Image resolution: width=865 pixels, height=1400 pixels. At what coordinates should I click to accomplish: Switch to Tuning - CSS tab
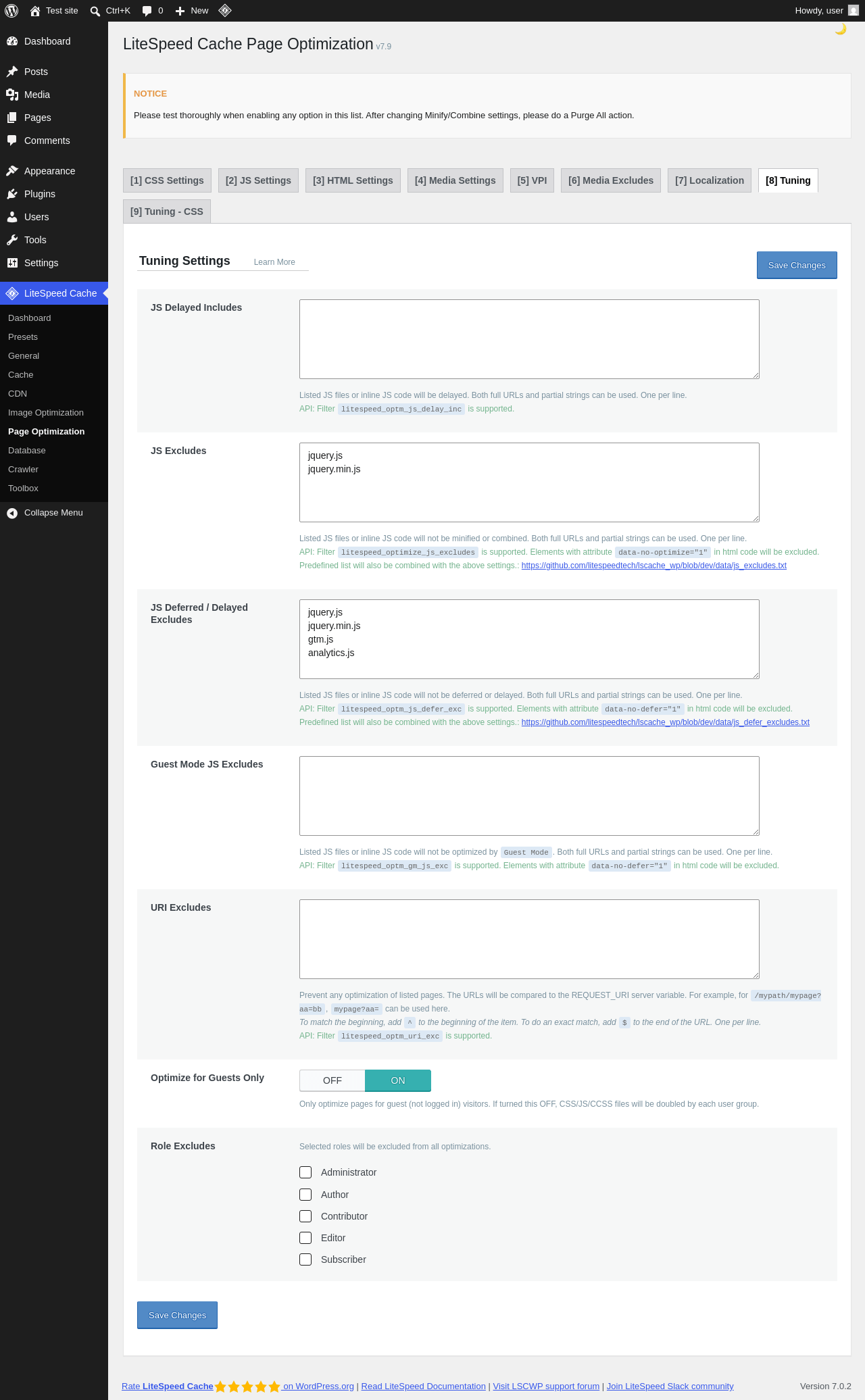(167, 211)
